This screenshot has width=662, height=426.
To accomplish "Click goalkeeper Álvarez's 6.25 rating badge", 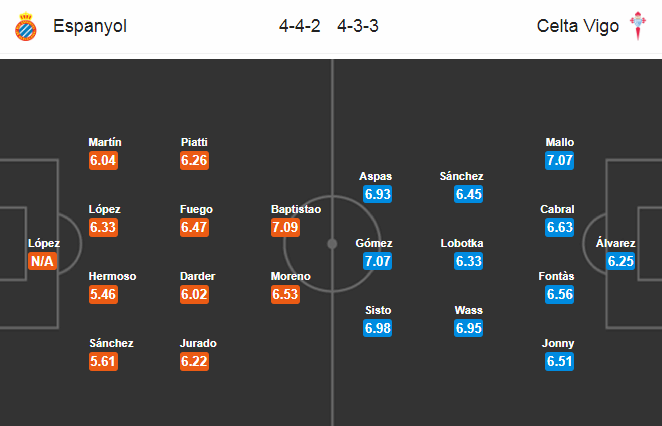I will 621,261.
